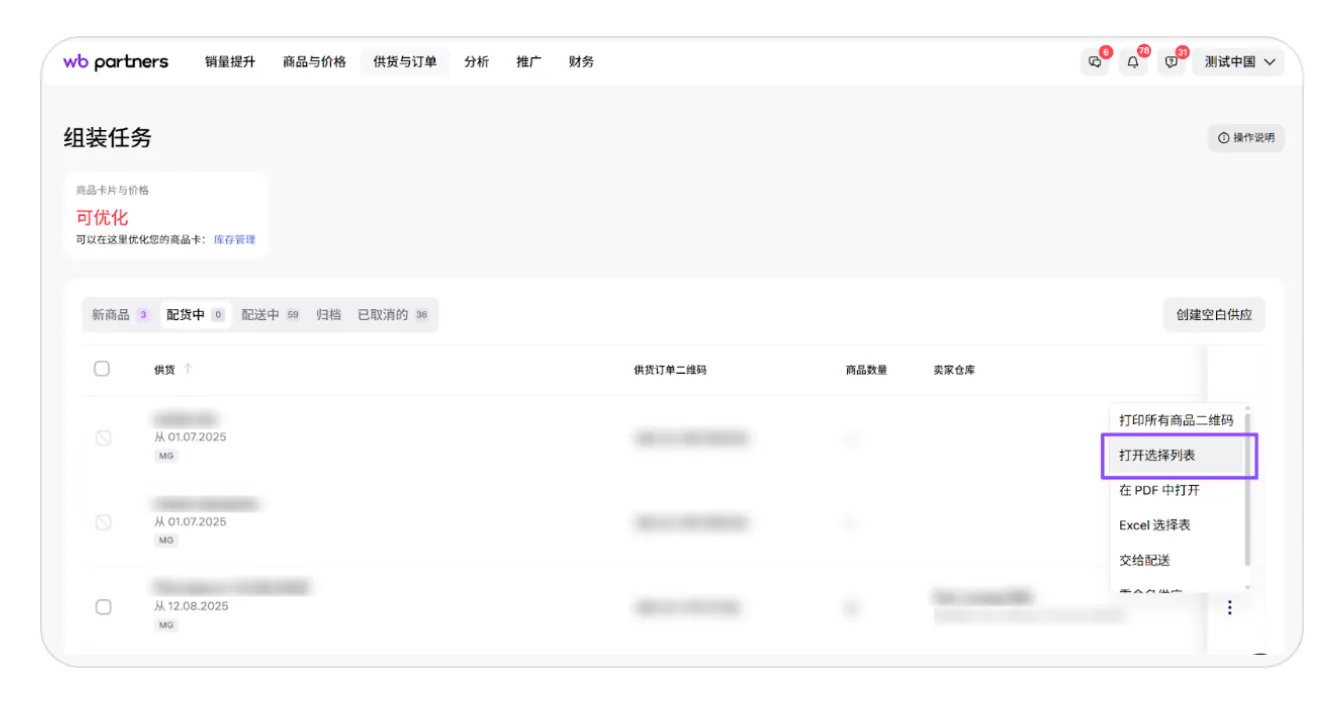
Task: Choose Excel 选择表 in the menu
Action: (1155, 525)
